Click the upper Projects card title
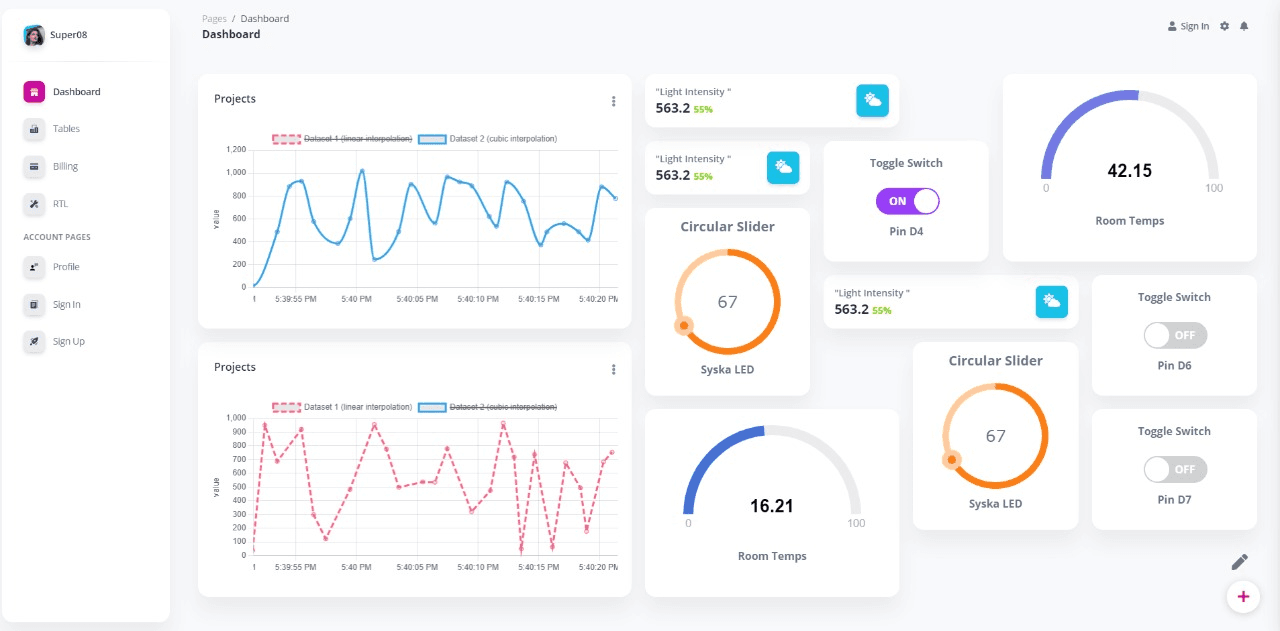This screenshot has width=1280, height=631. click(x=235, y=99)
